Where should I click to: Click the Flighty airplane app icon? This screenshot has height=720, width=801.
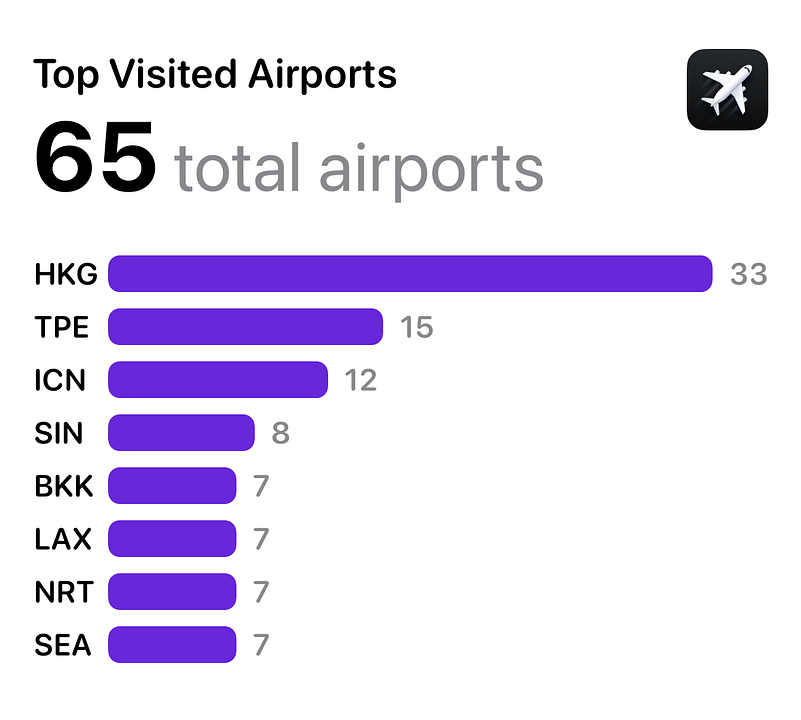click(727, 90)
